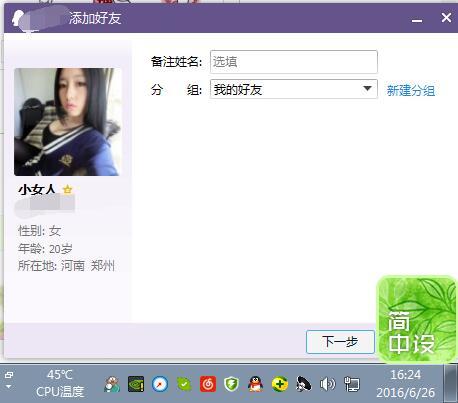458x403 pixels.
Task: Click the gold star next to 小女人
Action: tap(67, 190)
